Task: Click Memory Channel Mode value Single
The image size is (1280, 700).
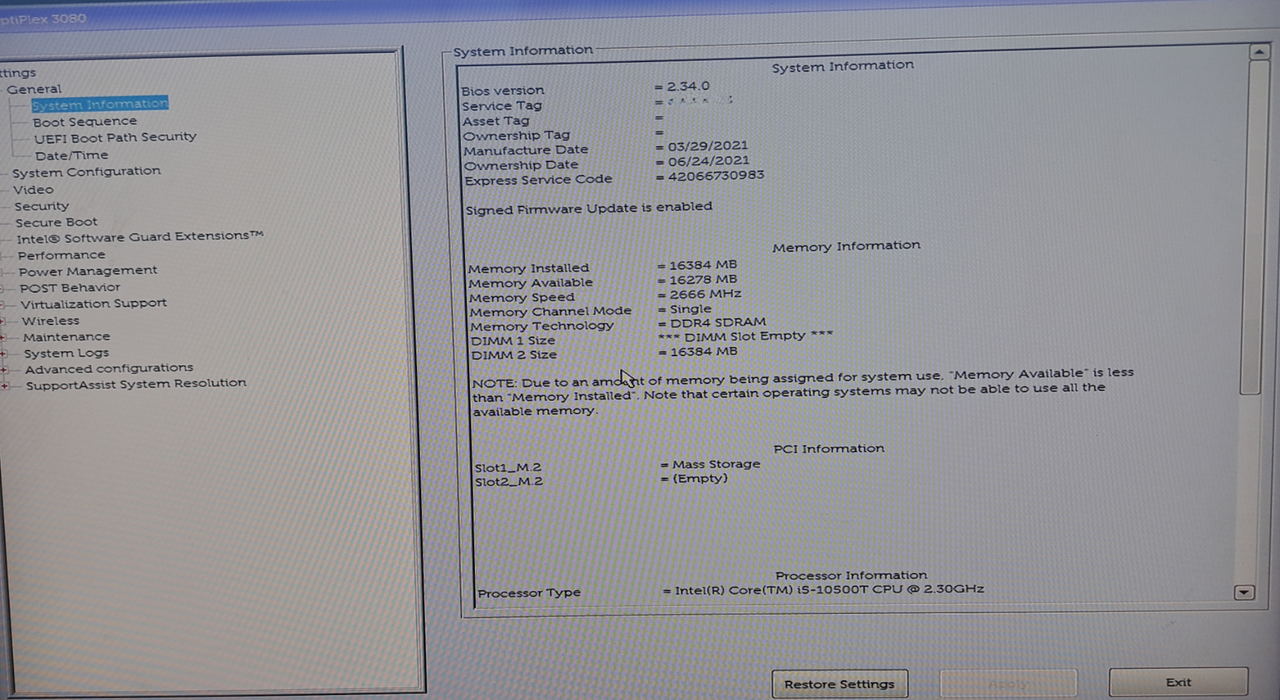Action: tap(691, 309)
